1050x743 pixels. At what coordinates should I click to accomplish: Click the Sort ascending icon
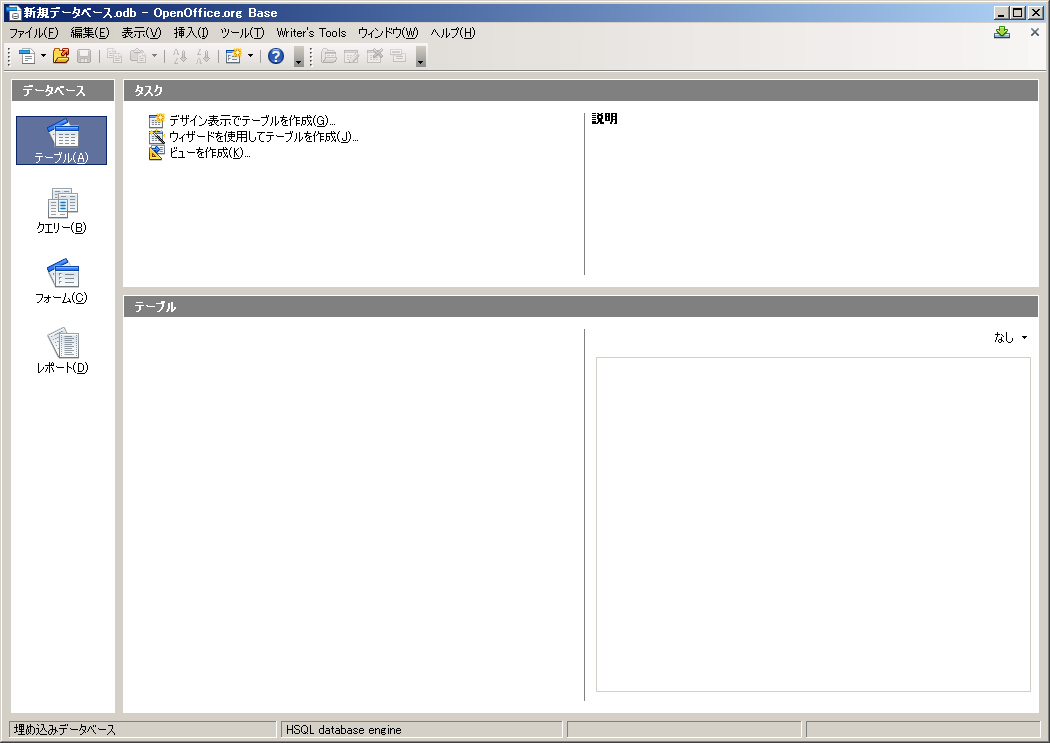point(179,56)
